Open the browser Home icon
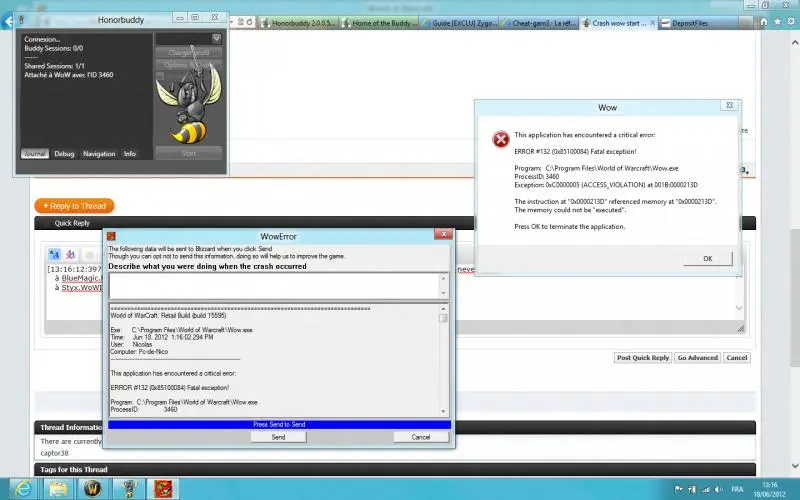This screenshot has height=500, width=800. 763,21
